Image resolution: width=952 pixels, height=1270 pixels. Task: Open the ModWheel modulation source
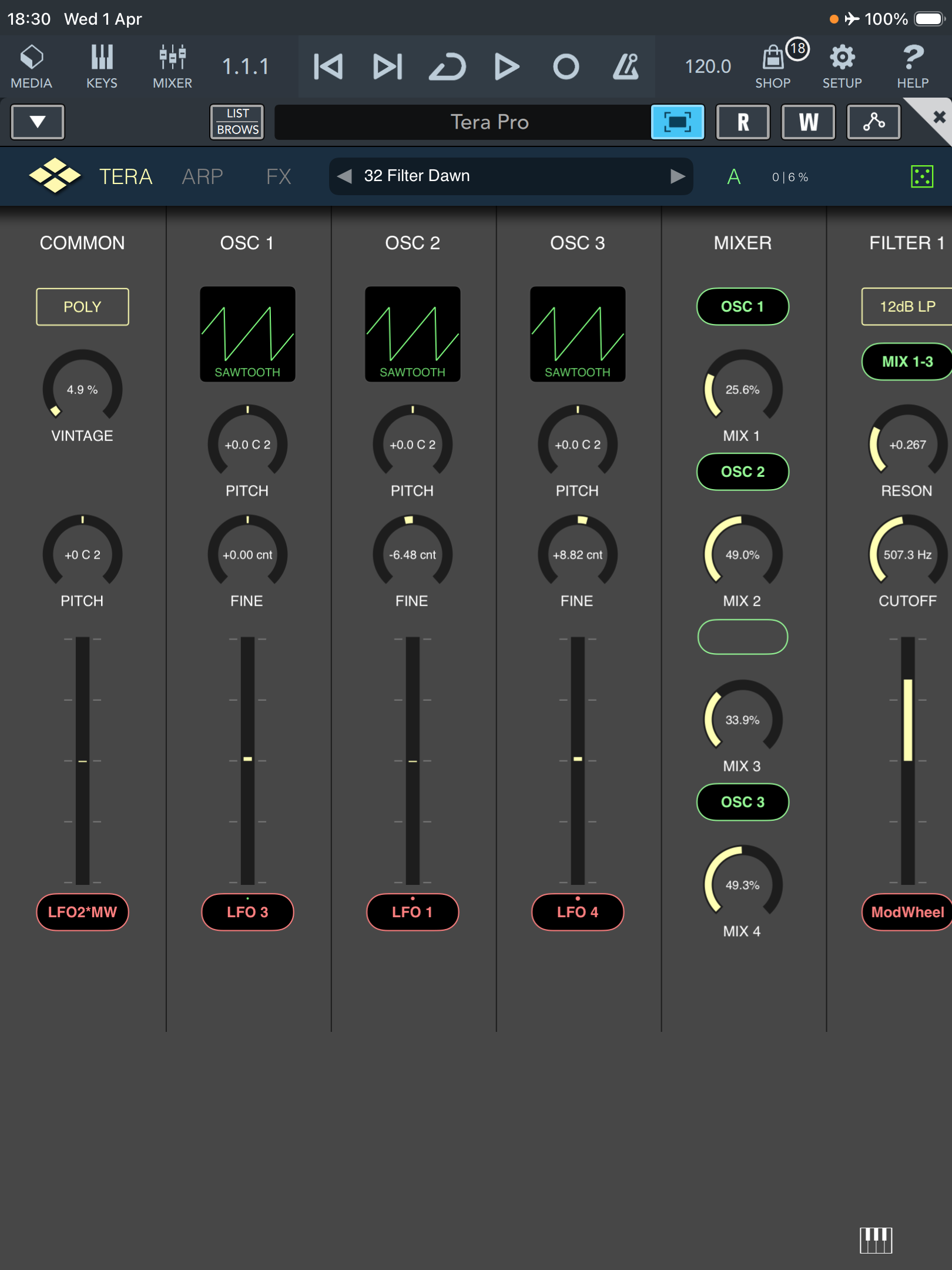[907, 912]
